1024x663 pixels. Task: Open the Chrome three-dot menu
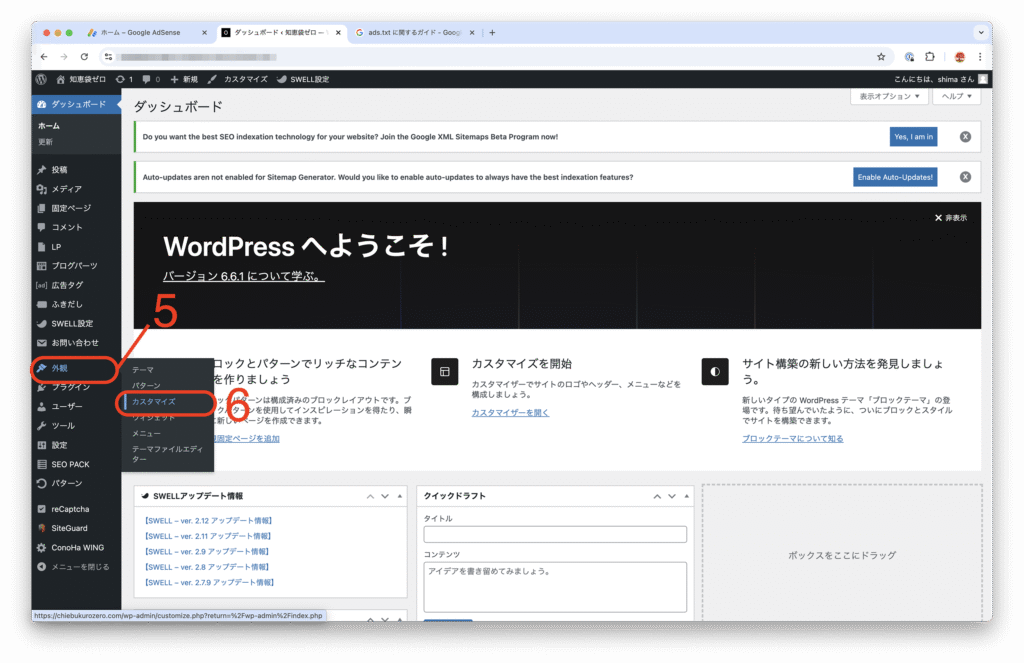980,57
